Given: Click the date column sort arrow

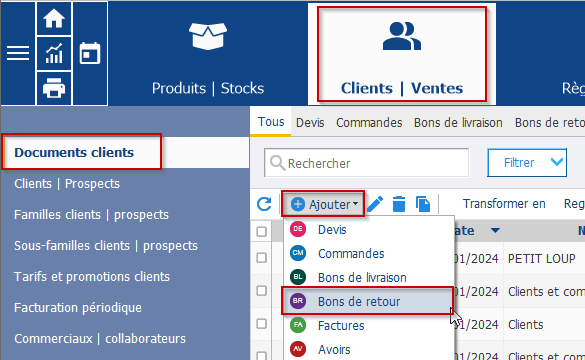Looking at the screenshot, I should (495, 231).
